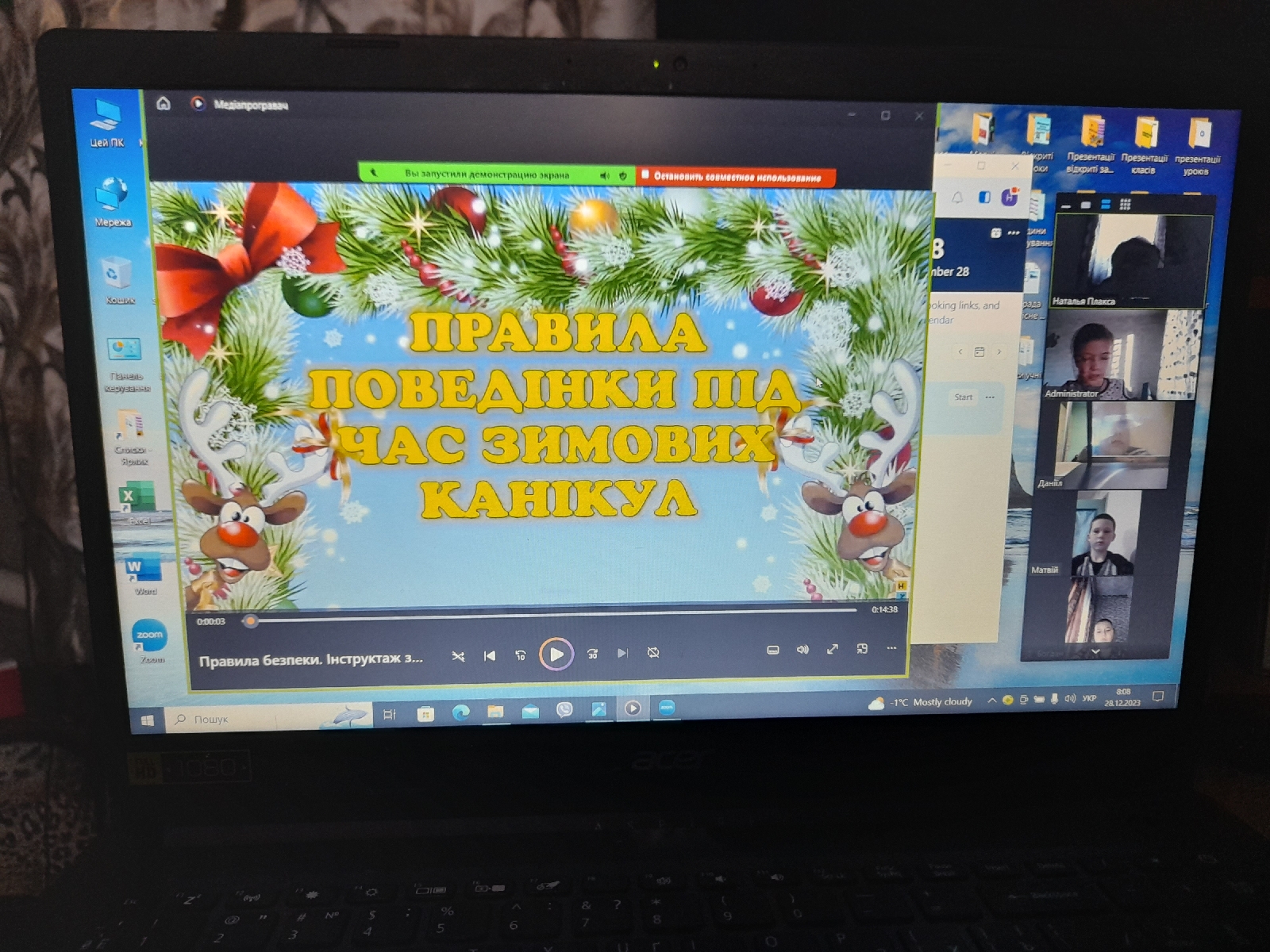
Task: Switch Zoom video panel to strip view
Action: click(x=1105, y=205)
